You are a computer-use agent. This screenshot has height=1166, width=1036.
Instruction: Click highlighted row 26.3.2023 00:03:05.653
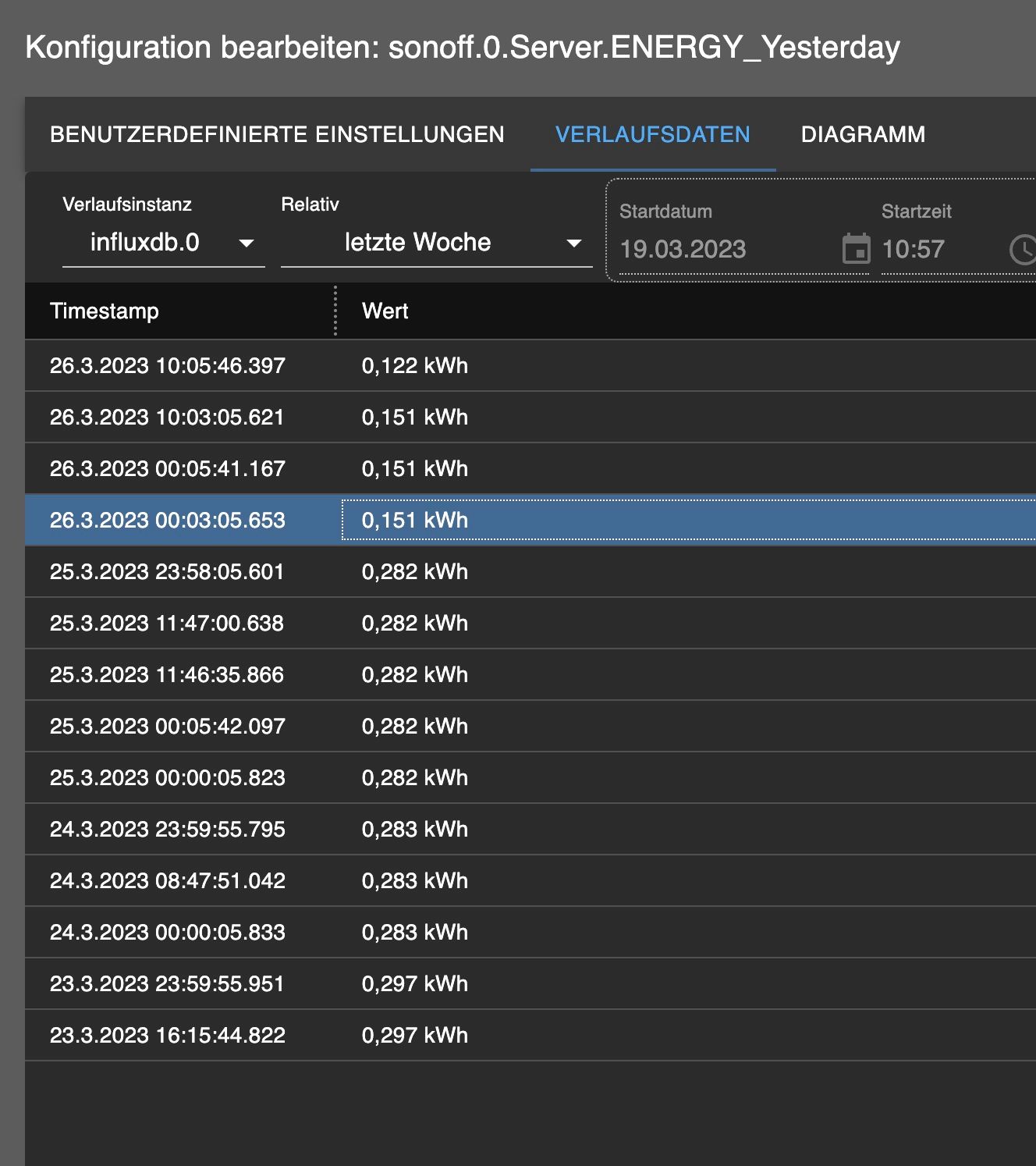coord(530,520)
